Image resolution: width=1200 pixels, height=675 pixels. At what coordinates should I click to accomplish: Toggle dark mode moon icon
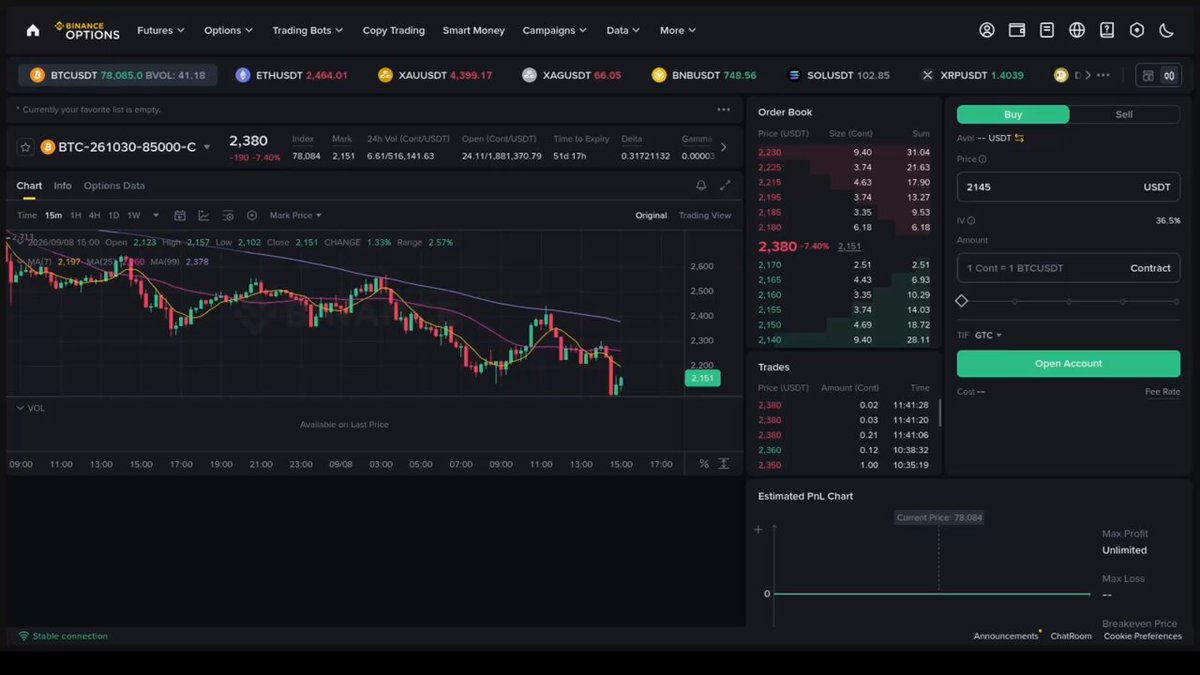[1167, 30]
